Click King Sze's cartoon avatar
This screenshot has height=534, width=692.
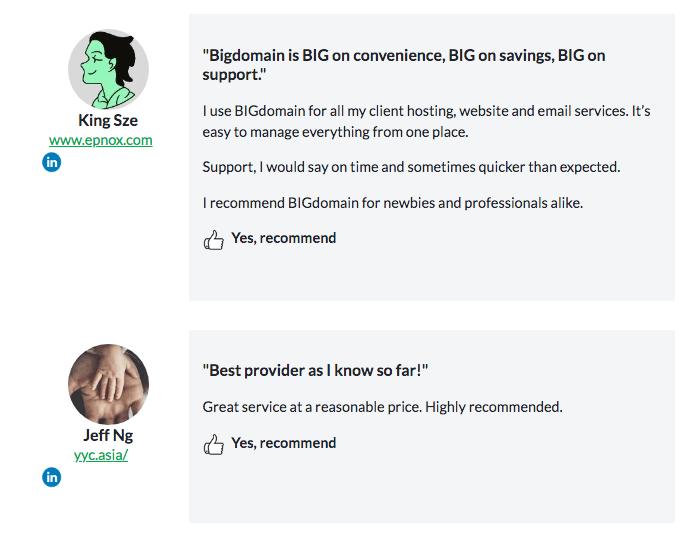(108, 69)
